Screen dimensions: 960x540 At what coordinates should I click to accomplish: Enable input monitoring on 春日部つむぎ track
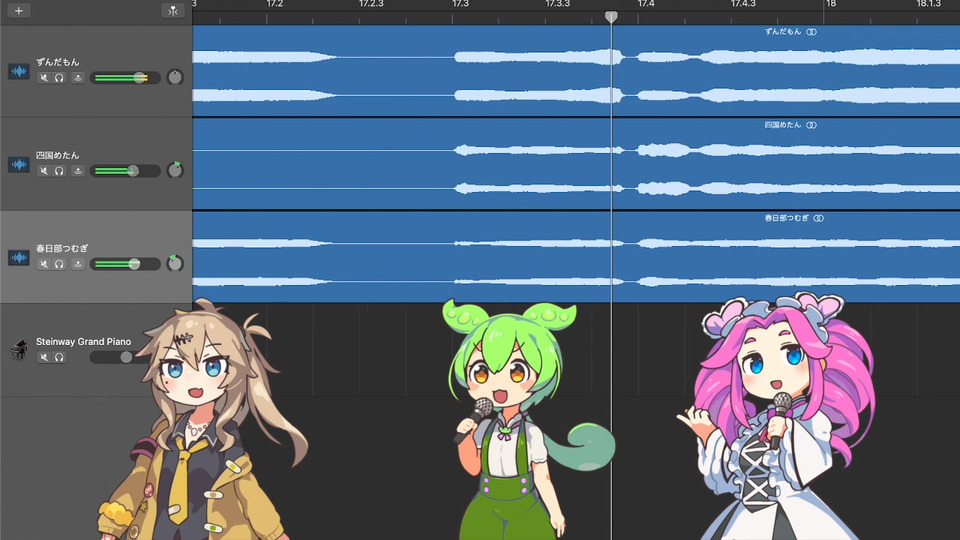(x=78, y=264)
